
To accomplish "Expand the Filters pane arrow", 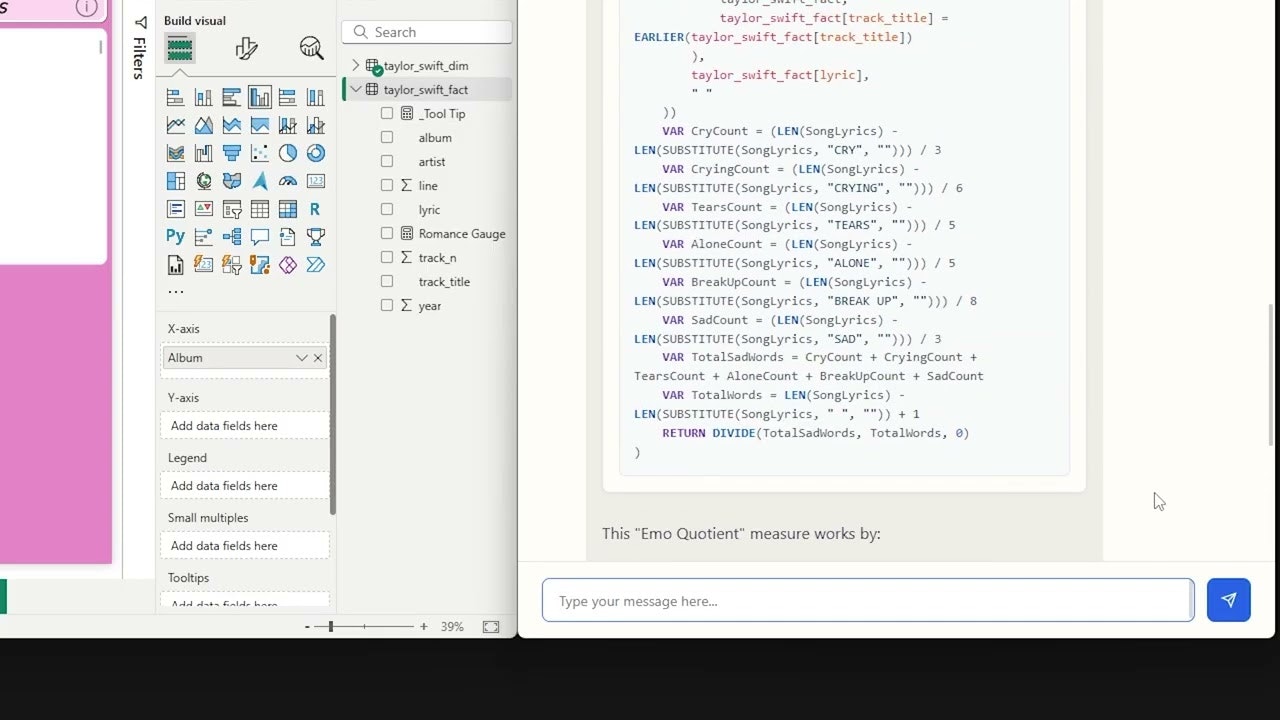I will coord(140,22).
